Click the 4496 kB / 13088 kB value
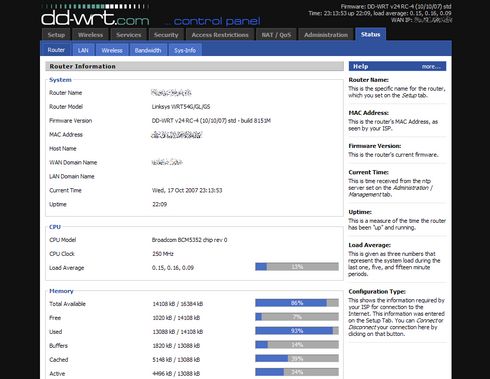 (176, 374)
